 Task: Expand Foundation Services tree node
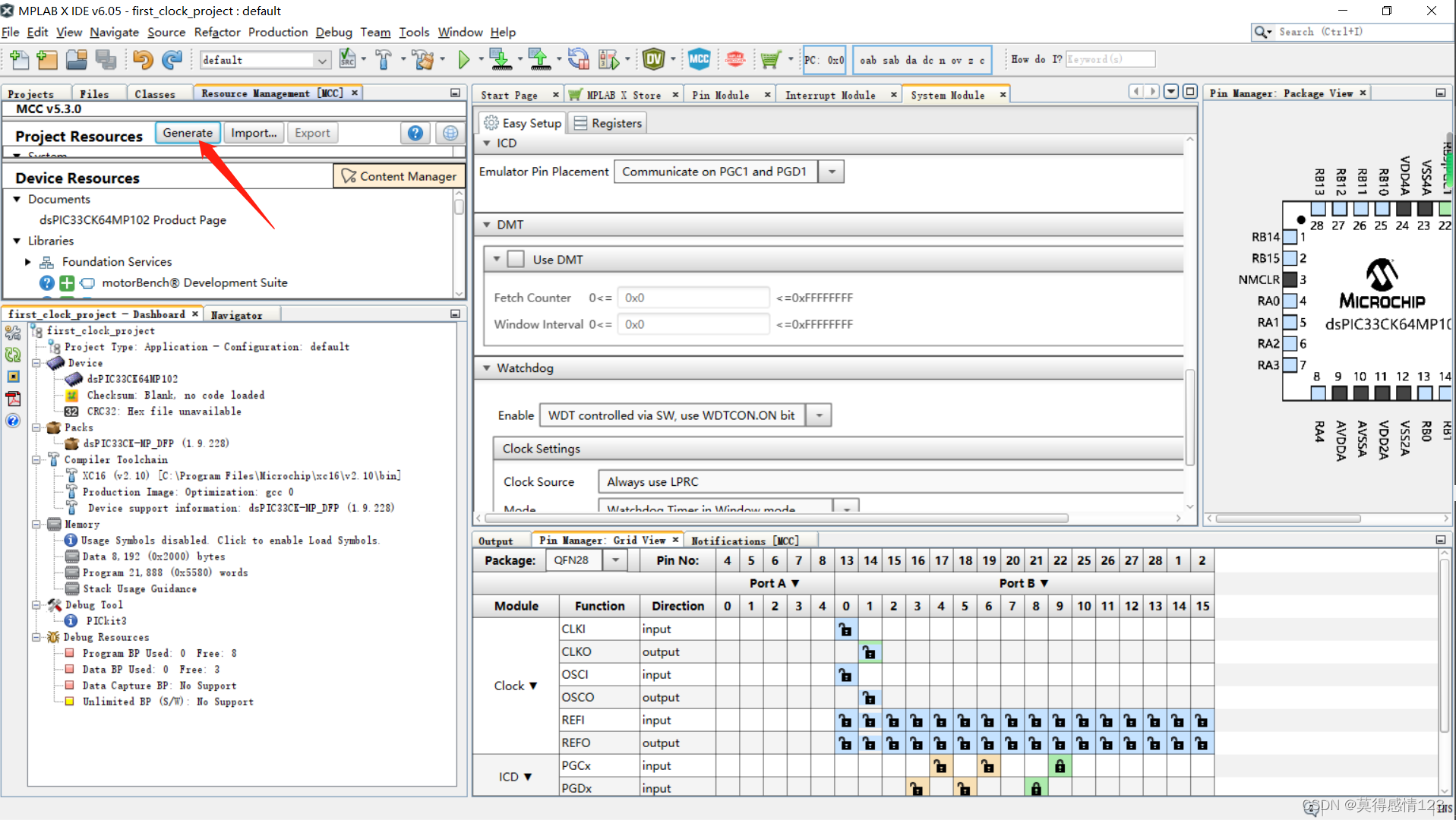[28, 262]
